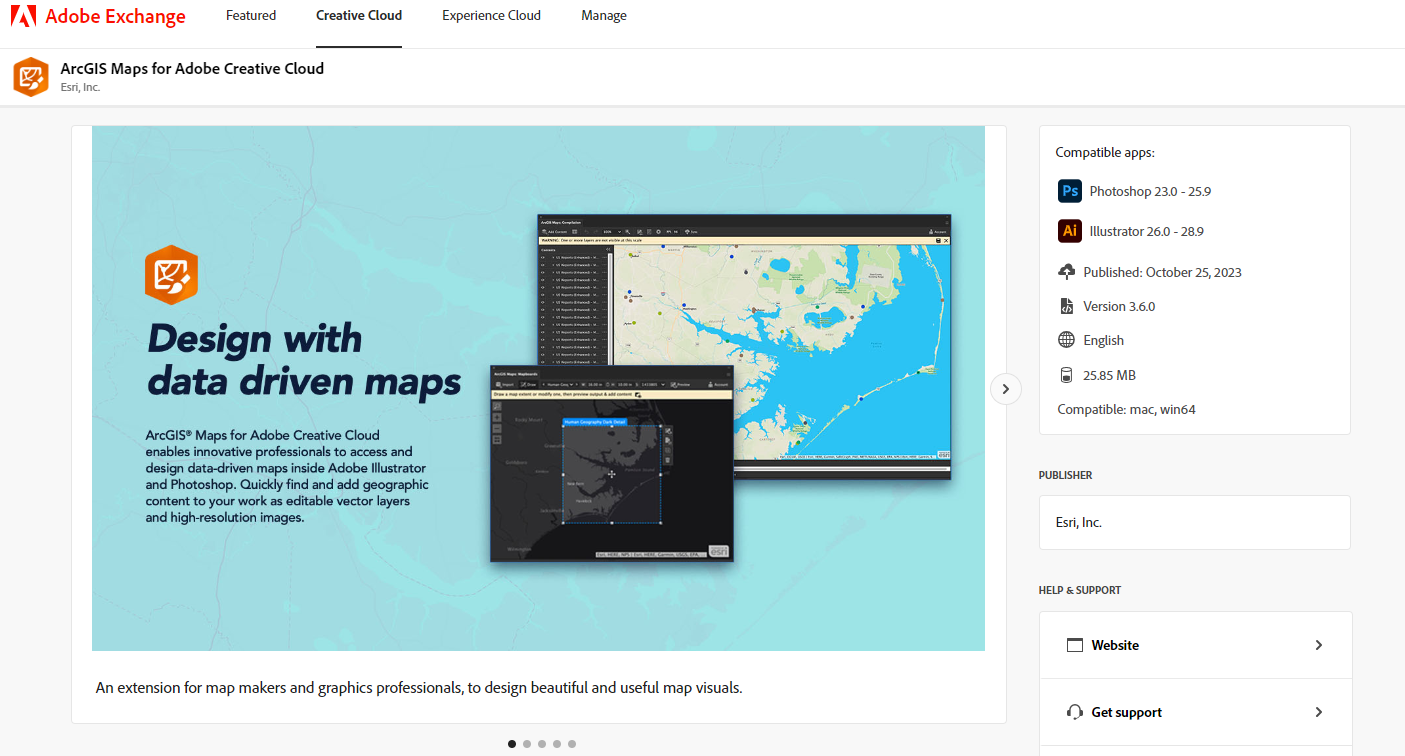Click the Design with data driven maps banner
Screen dimensions: 1405x756
[x=538, y=388]
